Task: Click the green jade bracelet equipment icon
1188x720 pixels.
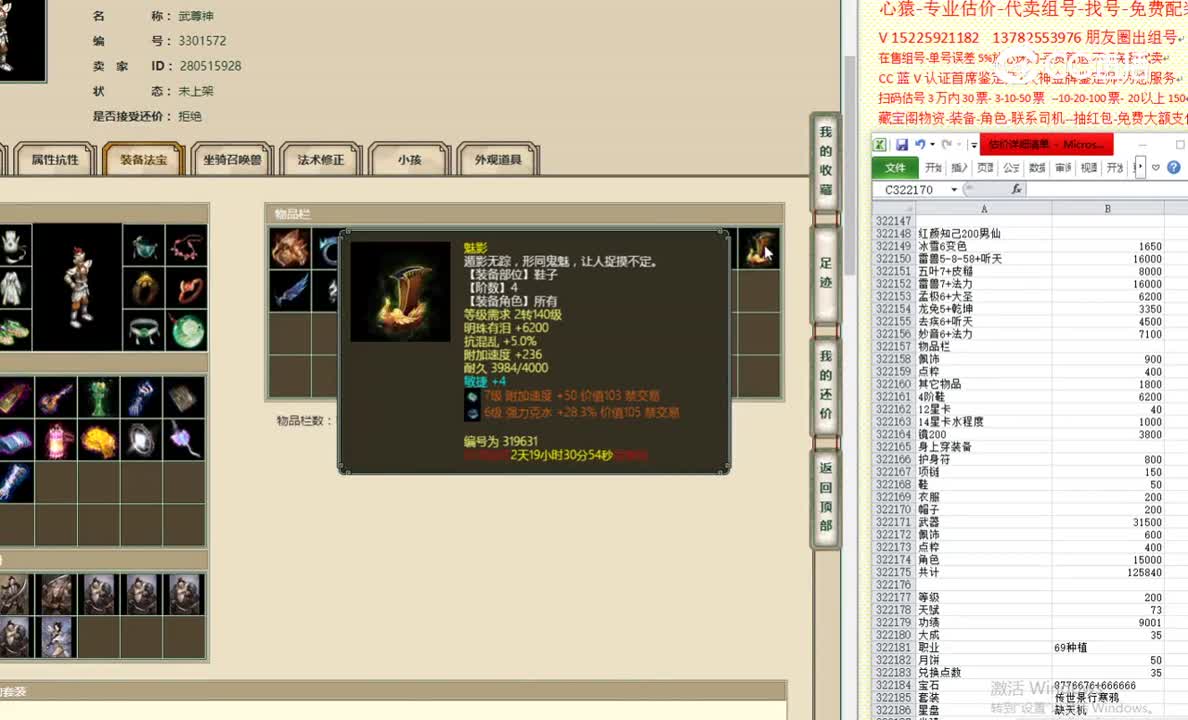Action: (190, 330)
